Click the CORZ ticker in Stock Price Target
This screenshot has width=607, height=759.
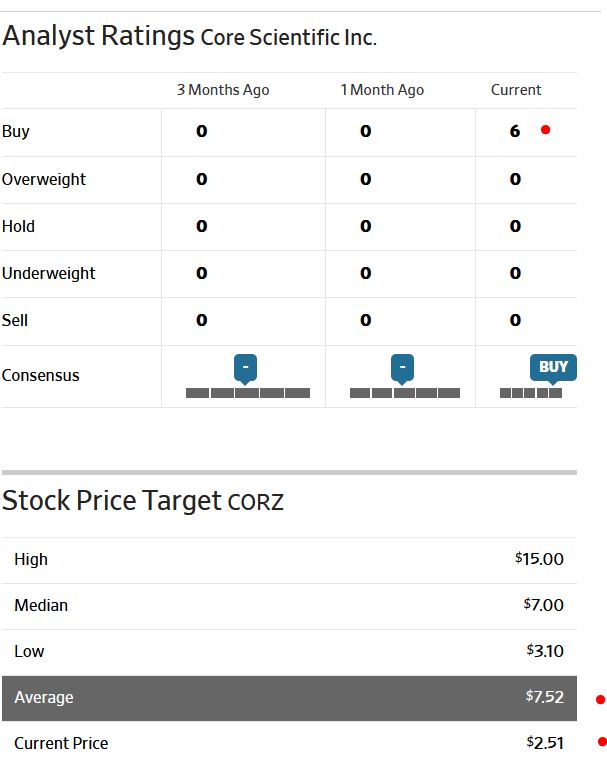[x=256, y=502]
